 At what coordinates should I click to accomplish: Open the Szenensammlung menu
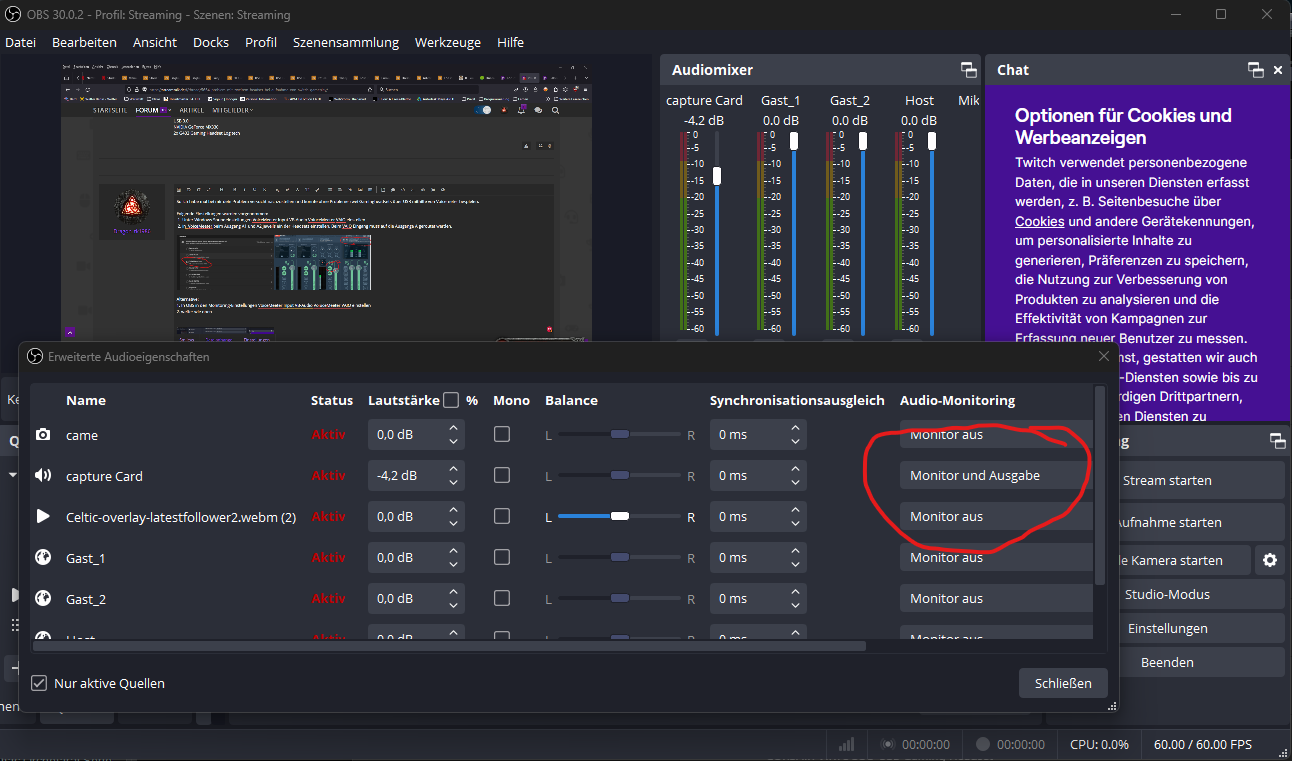(x=345, y=42)
